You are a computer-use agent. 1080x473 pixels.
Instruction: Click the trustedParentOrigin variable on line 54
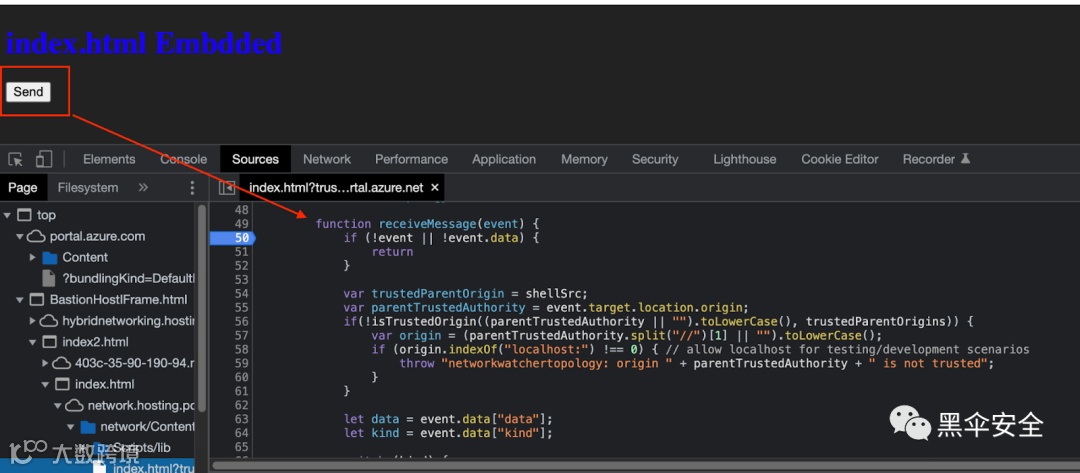coord(436,293)
